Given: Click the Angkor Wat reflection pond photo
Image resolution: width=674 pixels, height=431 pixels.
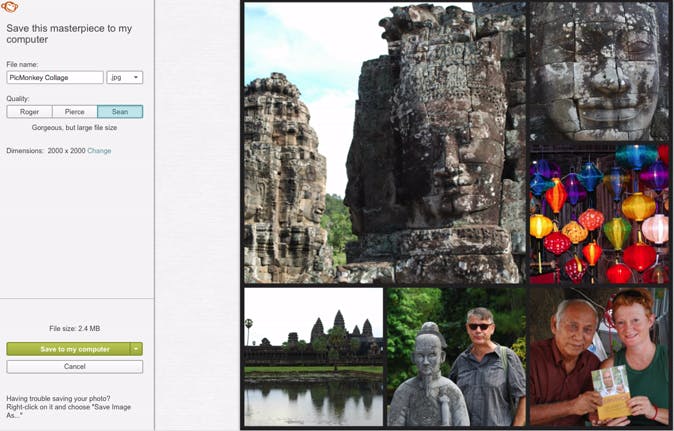Looking at the screenshot, I should 313,357.
